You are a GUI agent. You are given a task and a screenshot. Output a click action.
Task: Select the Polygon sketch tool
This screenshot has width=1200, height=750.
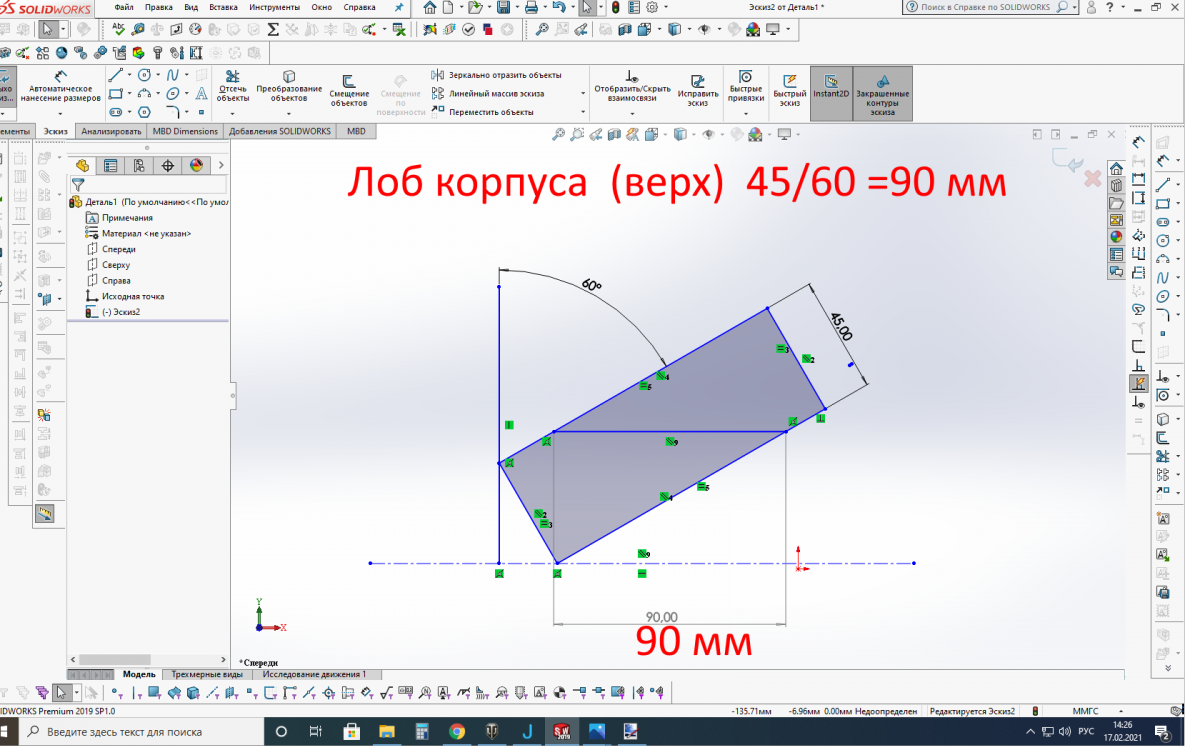pyautogui.click(x=145, y=112)
